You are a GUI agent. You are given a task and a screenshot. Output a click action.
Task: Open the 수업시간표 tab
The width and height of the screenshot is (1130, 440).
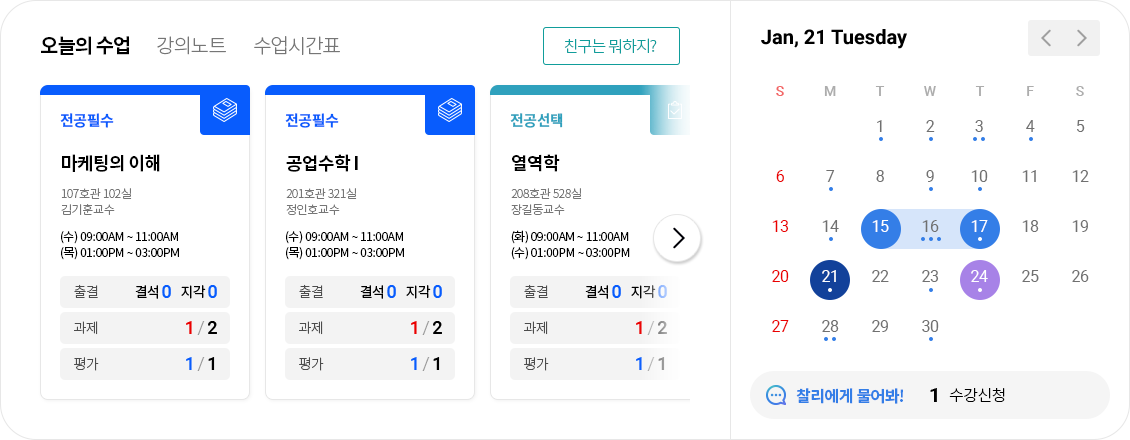[x=297, y=45]
